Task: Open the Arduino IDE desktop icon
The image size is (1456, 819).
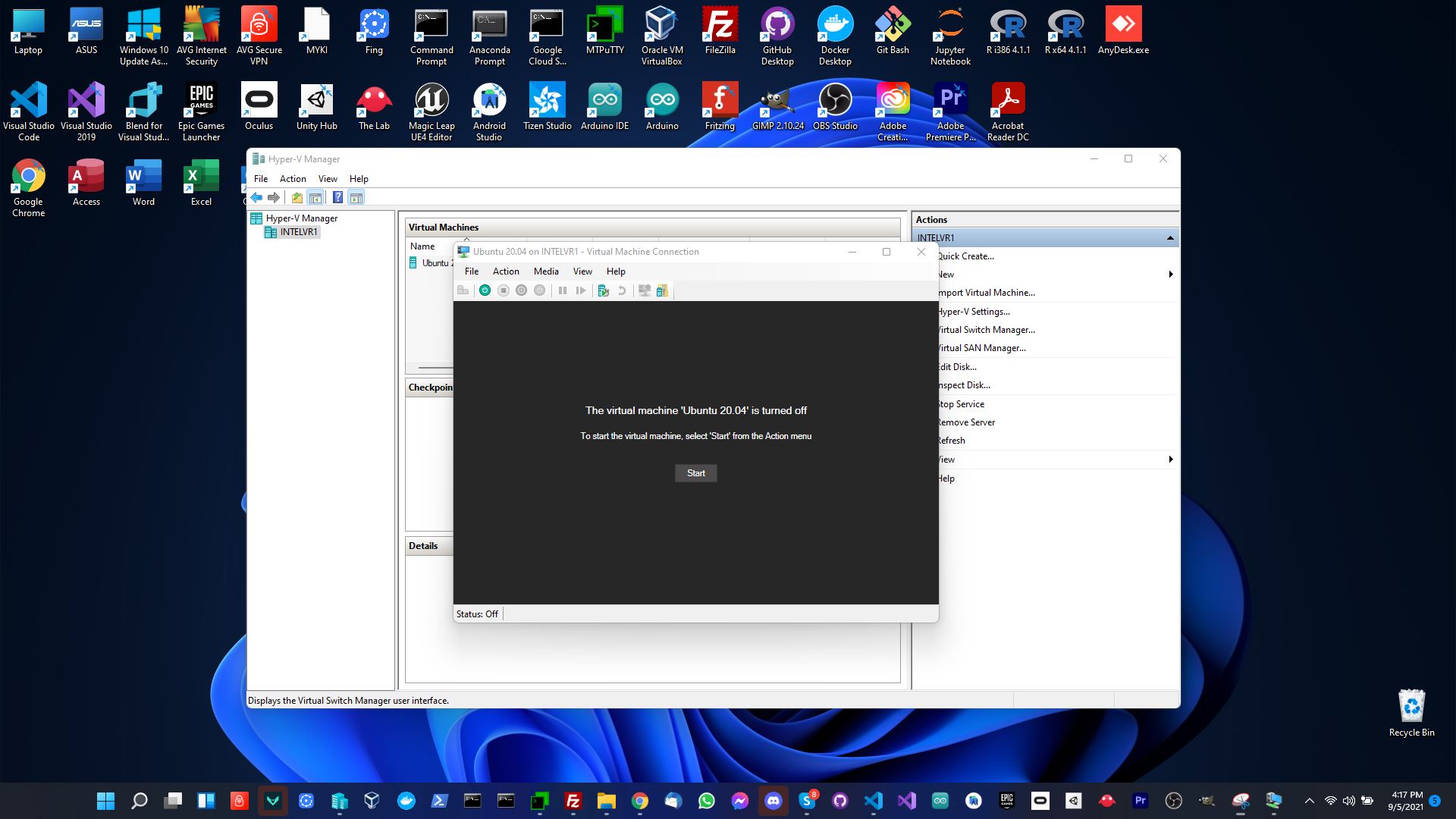Action: pos(604,106)
